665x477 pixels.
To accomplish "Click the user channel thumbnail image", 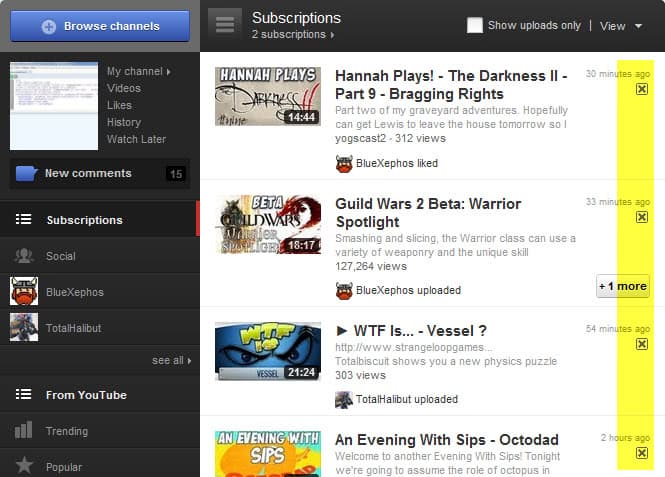I will pyautogui.click(x=54, y=106).
